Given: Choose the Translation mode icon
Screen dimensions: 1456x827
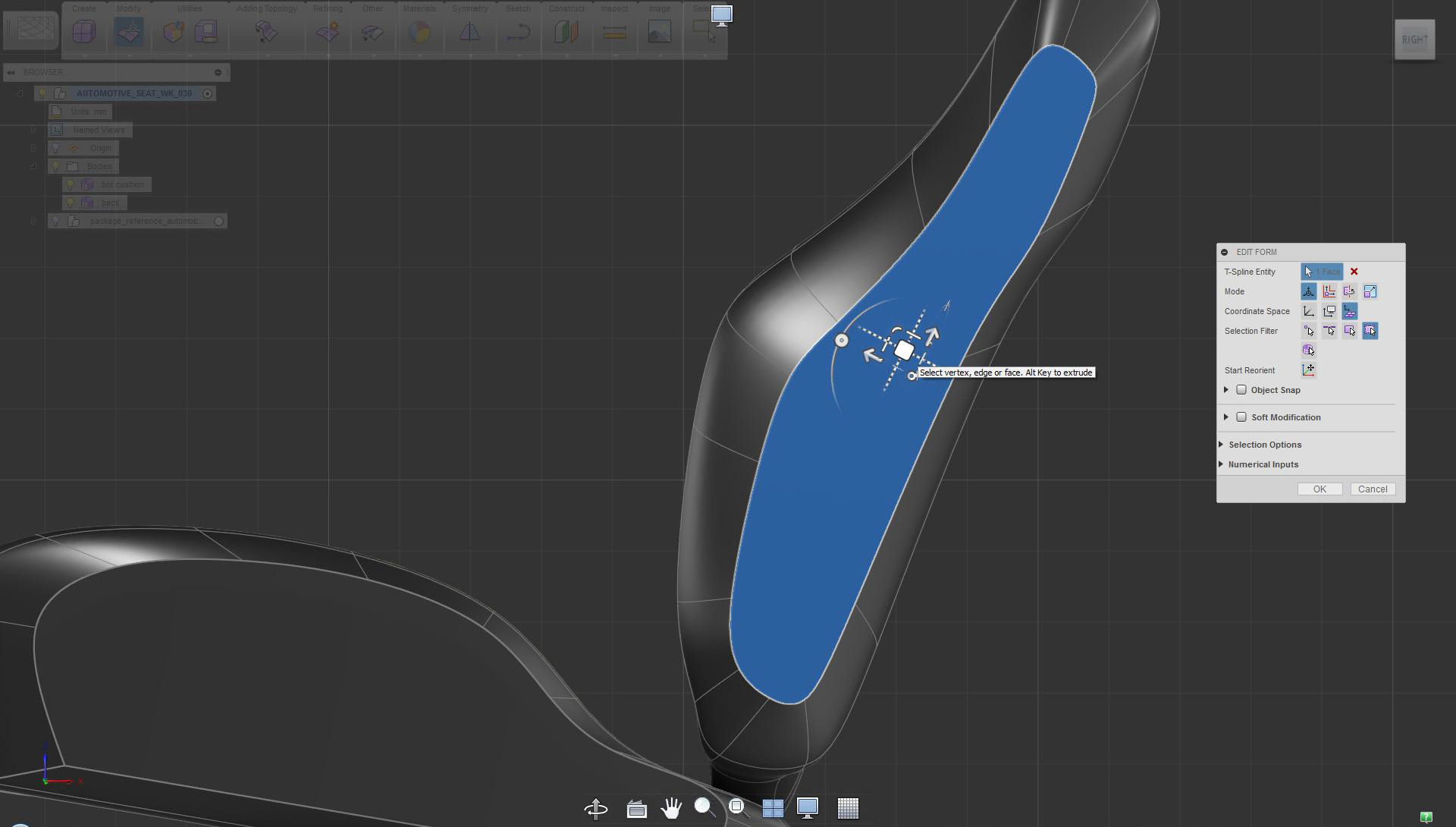Looking at the screenshot, I should pyautogui.click(x=1329, y=291).
